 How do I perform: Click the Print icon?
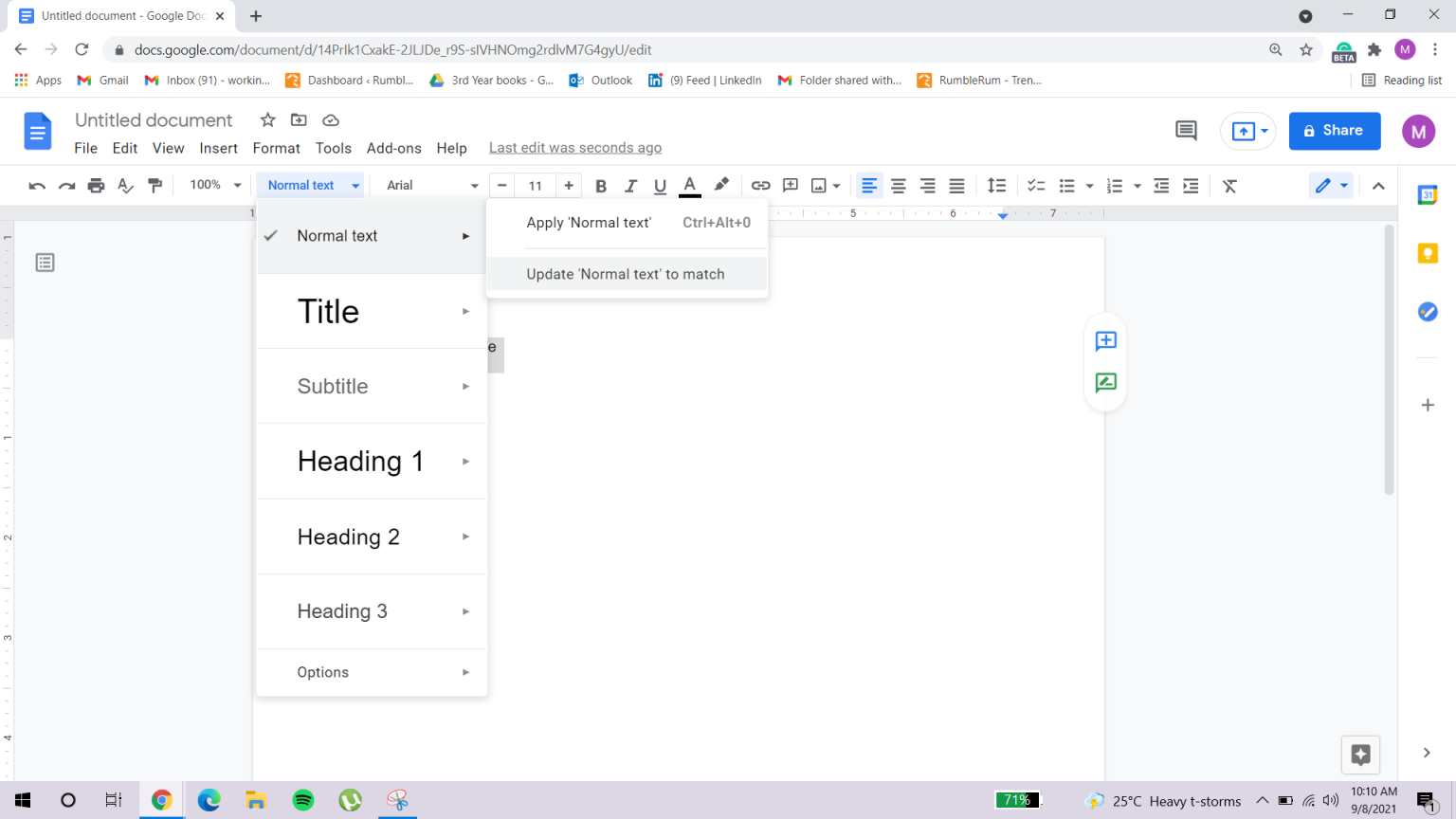(x=96, y=185)
